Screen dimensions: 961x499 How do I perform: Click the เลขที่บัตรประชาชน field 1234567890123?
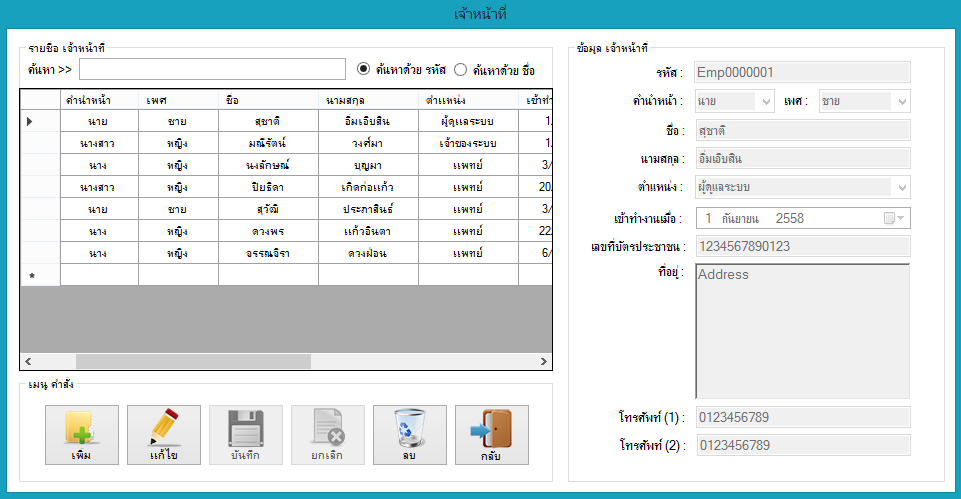(x=803, y=246)
